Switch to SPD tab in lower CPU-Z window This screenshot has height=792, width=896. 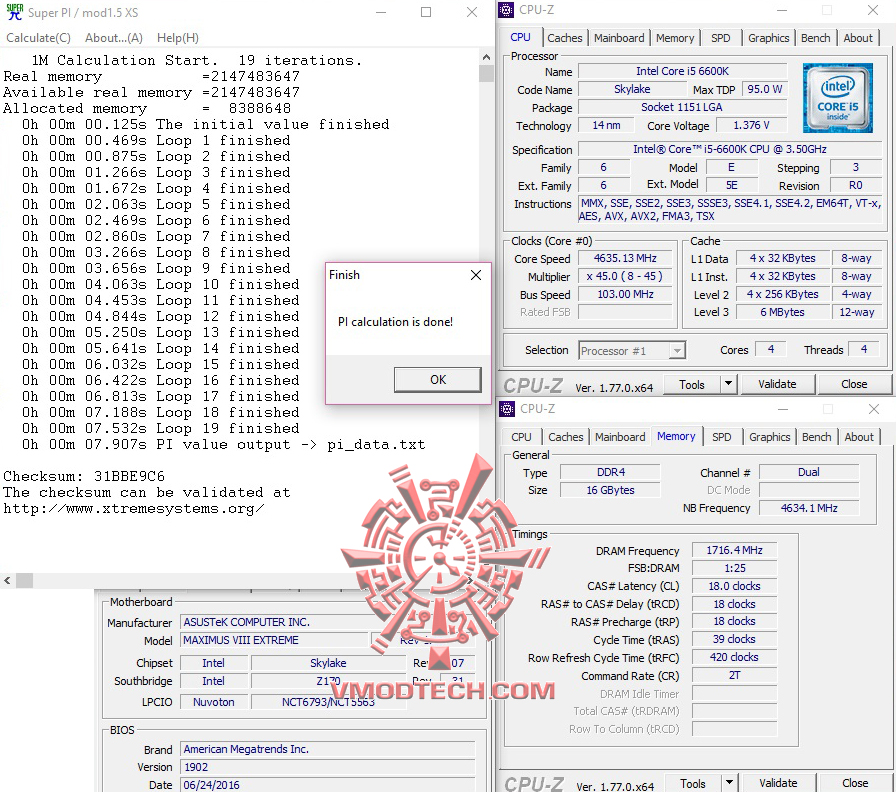click(x=721, y=437)
